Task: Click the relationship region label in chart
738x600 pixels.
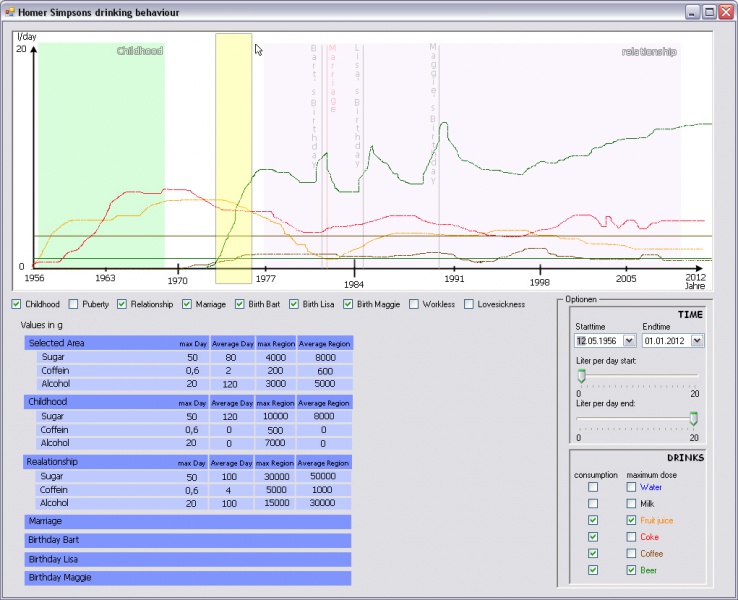Action: [x=649, y=52]
